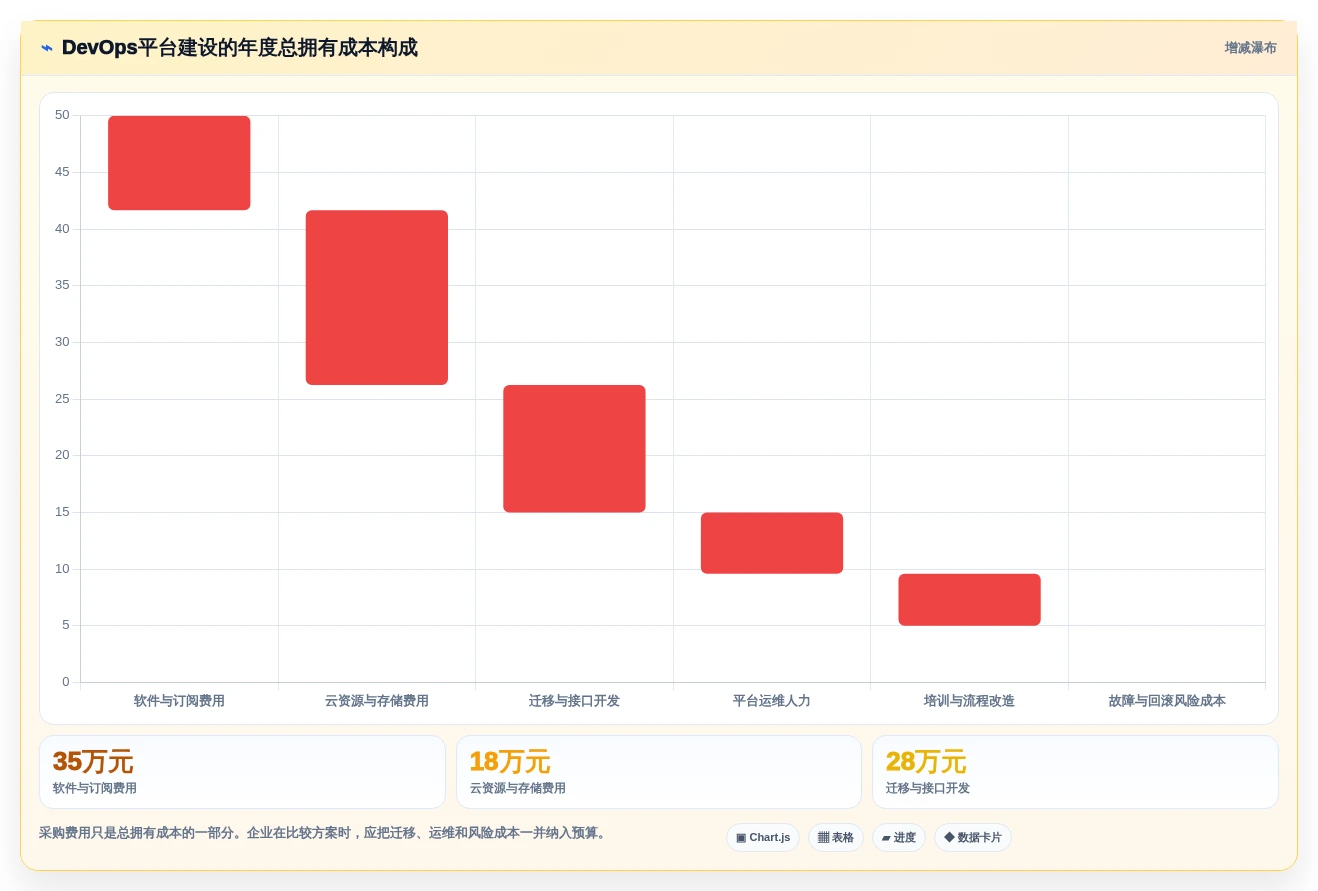Click the 培训与流程改造 waterfall bar
The width and height of the screenshot is (1318, 891).
[969, 600]
